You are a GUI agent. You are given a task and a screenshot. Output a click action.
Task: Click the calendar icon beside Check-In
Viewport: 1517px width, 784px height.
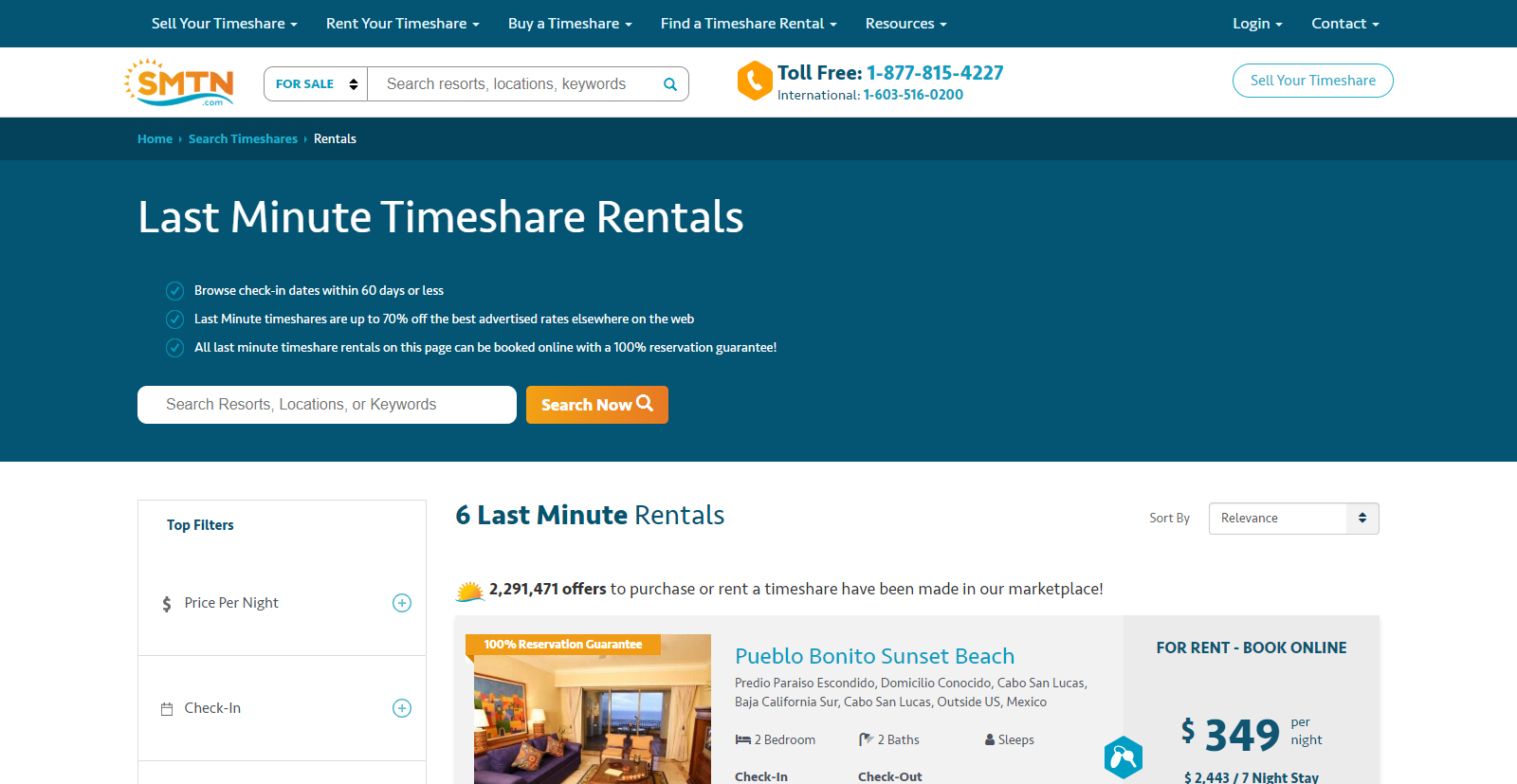point(167,709)
